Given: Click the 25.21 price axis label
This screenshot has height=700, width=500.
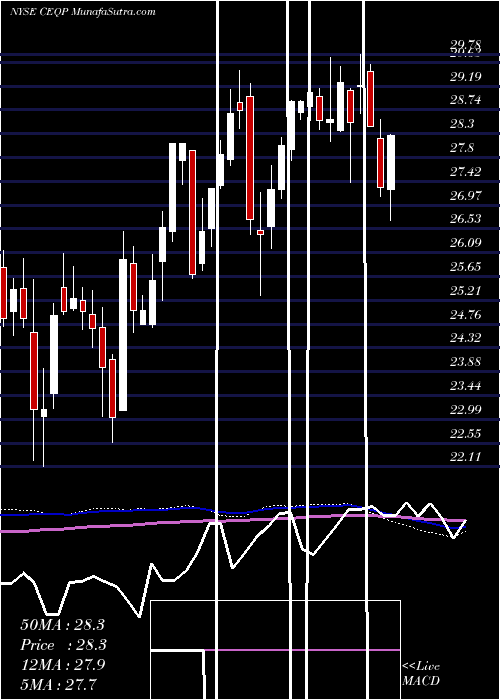Looking at the screenshot, I should click(x=465, y=291).
